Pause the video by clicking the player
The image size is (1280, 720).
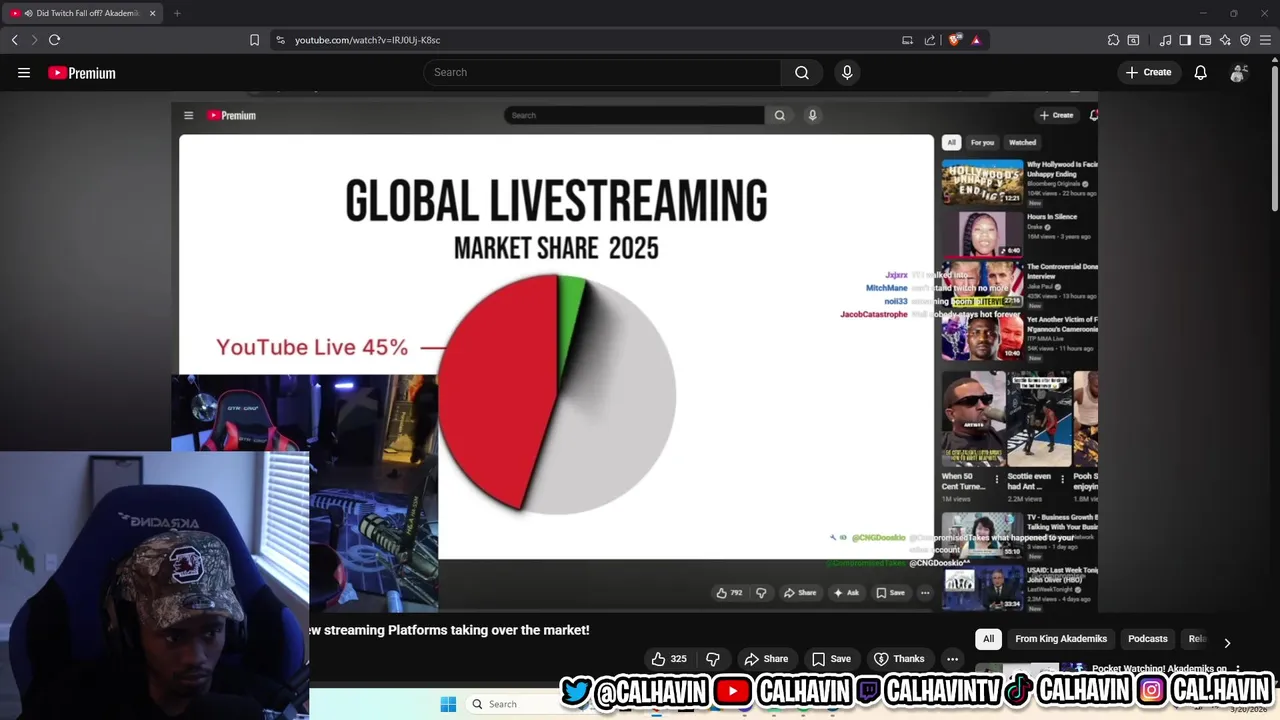[x=634, y=350]
